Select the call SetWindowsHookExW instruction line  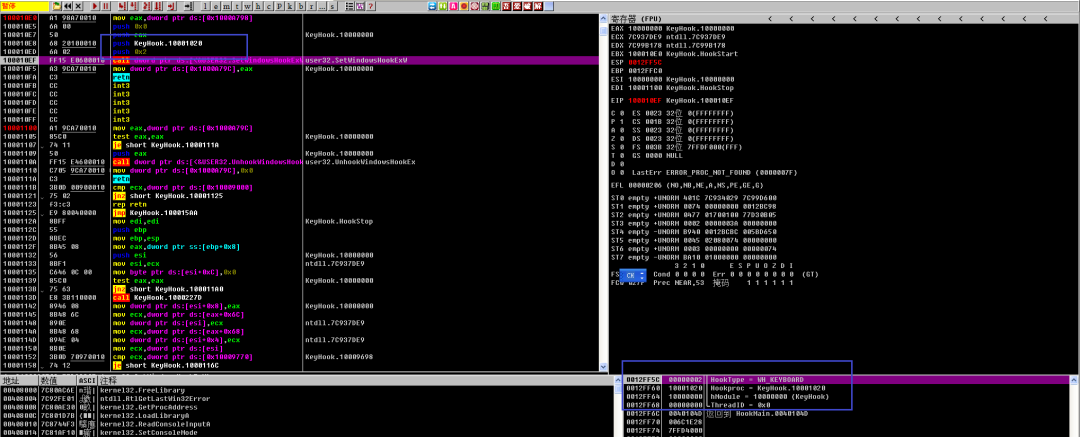[x=300, y=61]
